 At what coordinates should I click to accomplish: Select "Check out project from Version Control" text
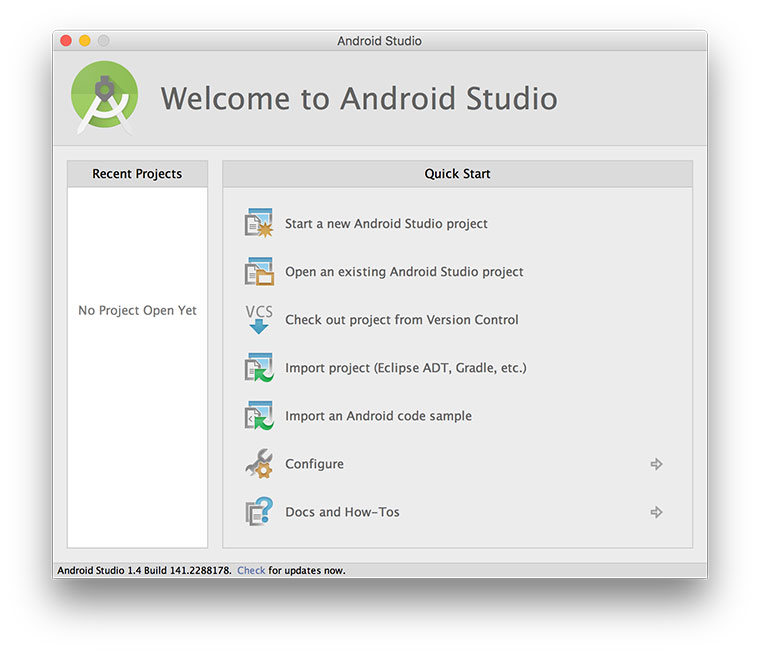(x=401, y=320)
